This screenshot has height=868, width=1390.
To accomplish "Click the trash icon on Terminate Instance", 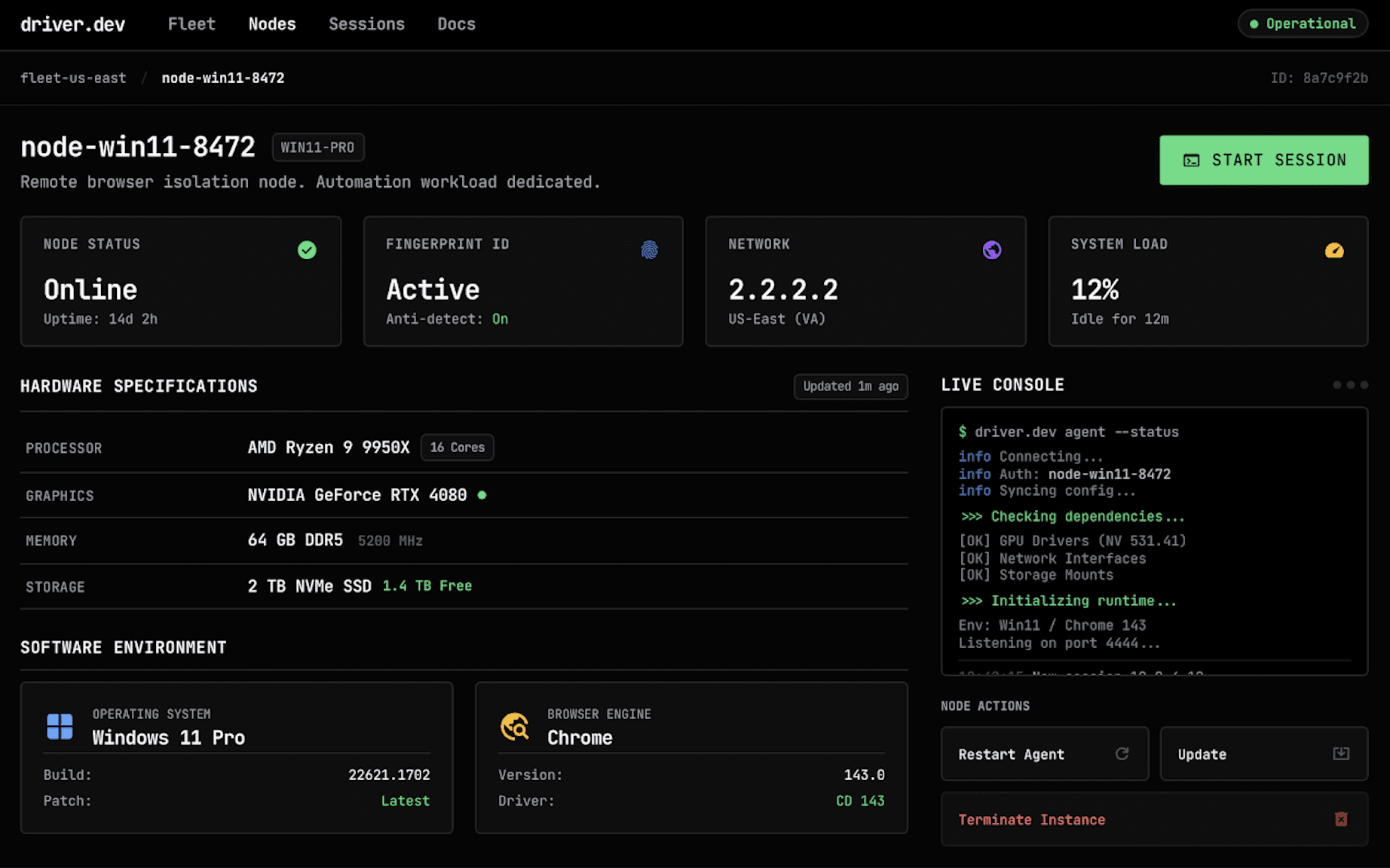I will pyautogui.click(x=1341, y=819).
